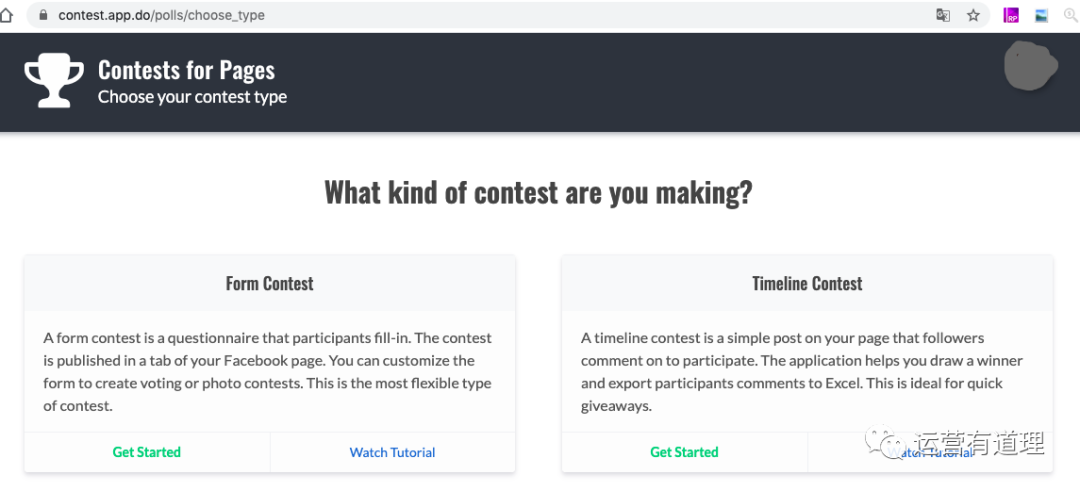
Task: Click Get Started under Timeline Contest
Action: click(x=684, y=452)
